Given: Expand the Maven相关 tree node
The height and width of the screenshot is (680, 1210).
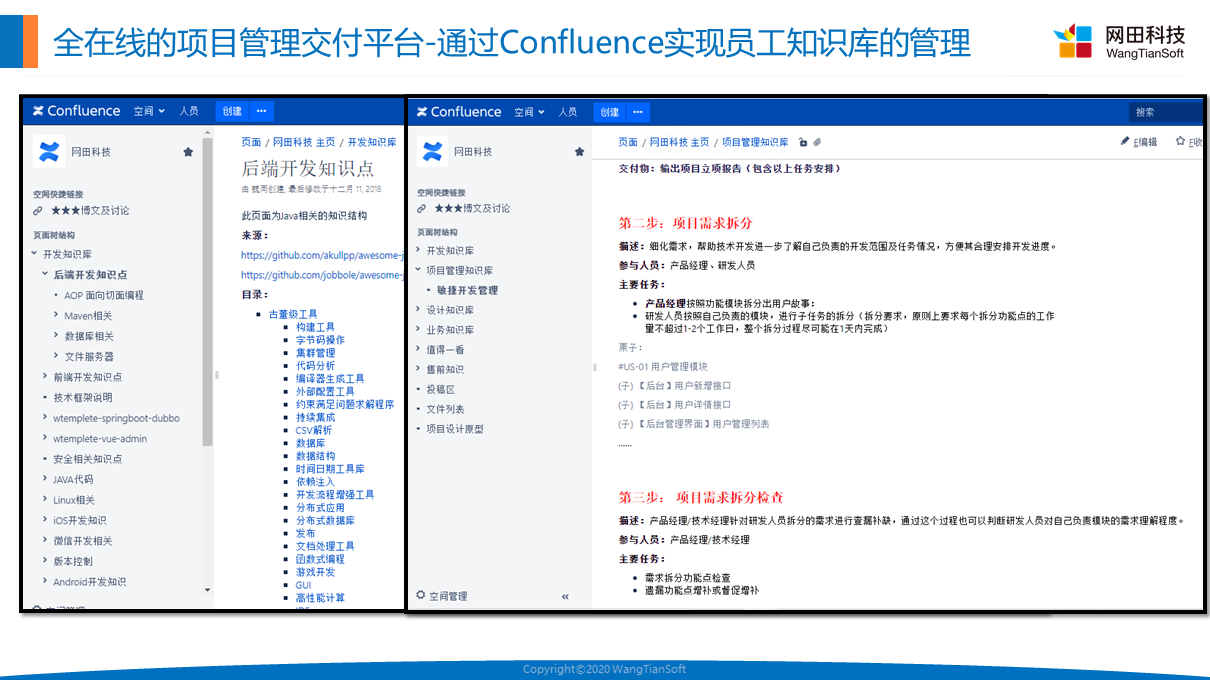Looking at the screenshot, I should pyautogui.click(x=56, y=315).
